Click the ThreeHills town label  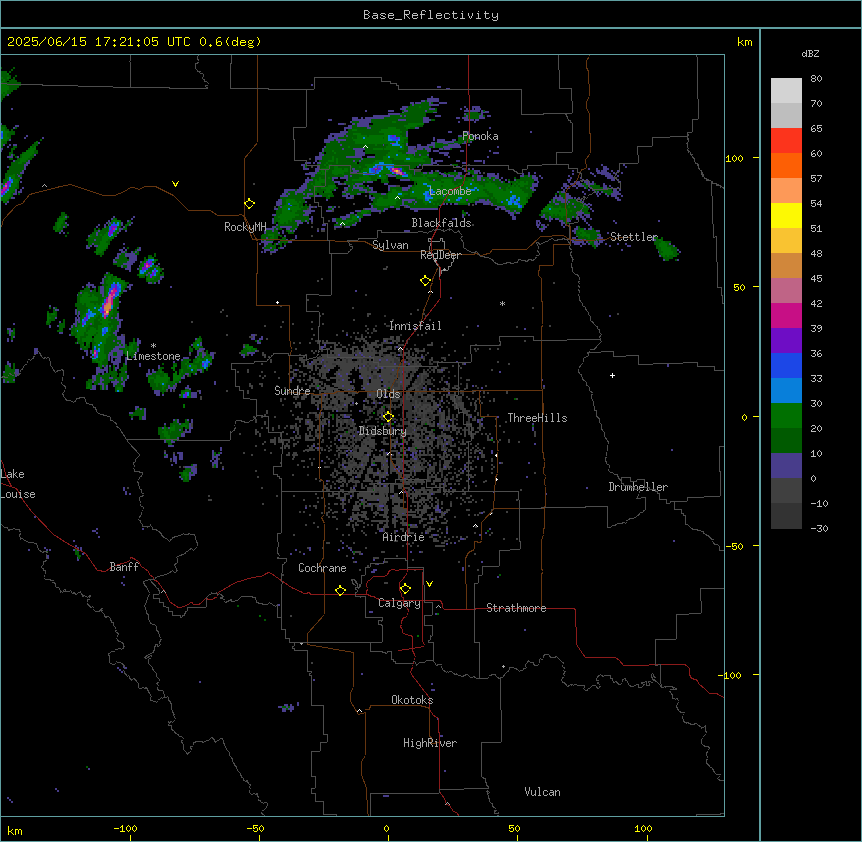pyautogui.click(x=537, y=418)
